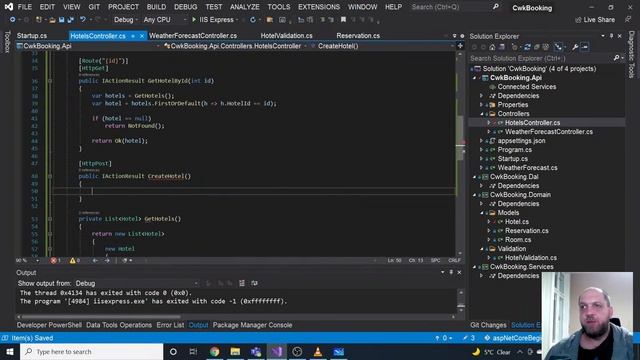Pin the Solution Explorer panel
This screenshot has height=360, width=640.
tap(611, 36)
